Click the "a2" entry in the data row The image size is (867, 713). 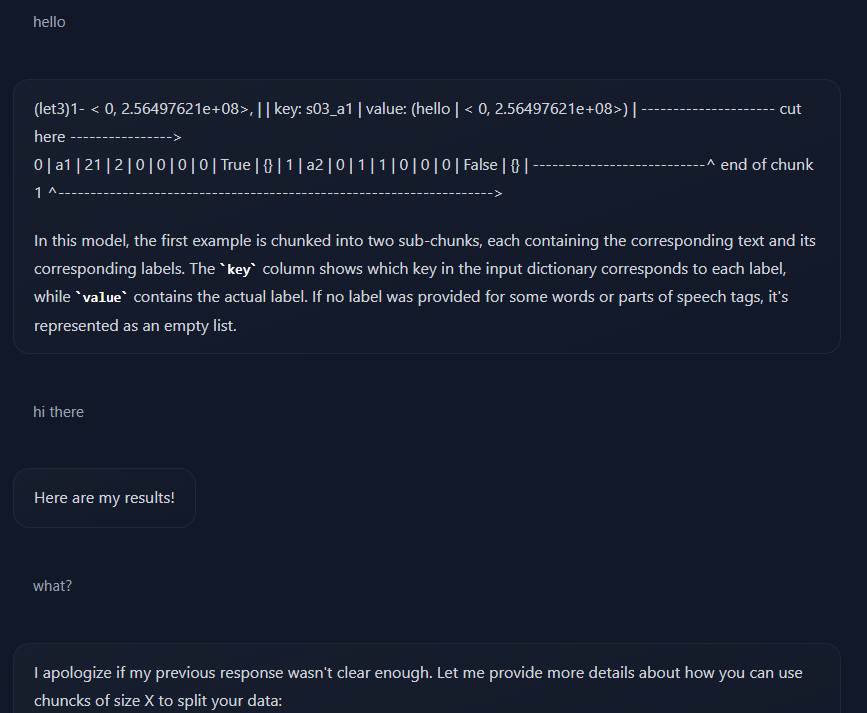pyautogui.click(x=315, y=165)
